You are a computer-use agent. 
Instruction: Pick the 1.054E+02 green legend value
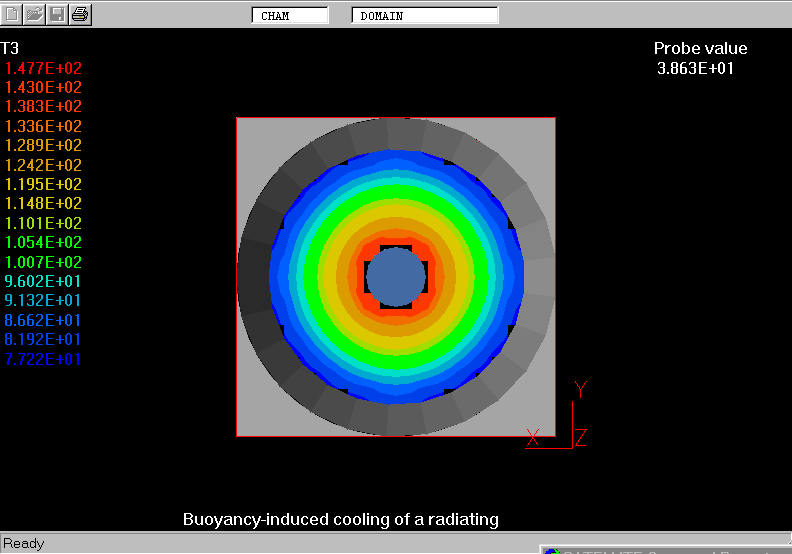[x=44, y=243]
